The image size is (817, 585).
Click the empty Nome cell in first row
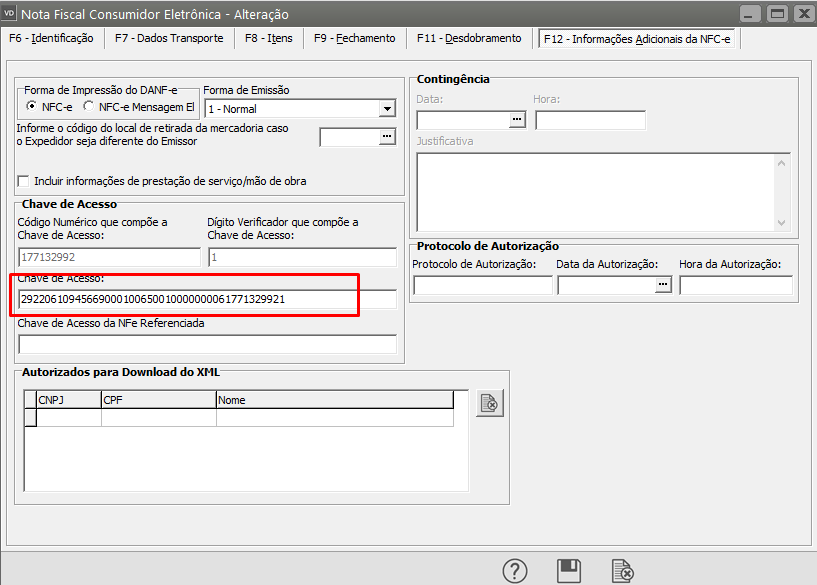coord(335,418)
